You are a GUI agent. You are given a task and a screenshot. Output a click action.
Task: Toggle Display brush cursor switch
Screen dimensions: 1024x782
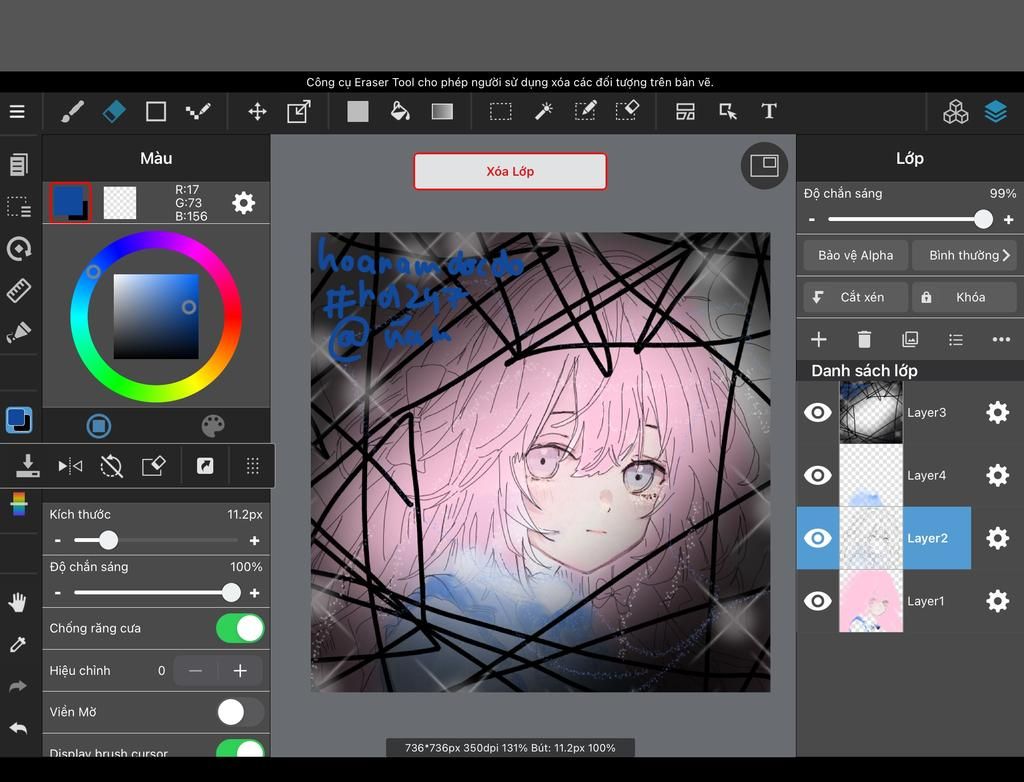(x=240, y=750)
